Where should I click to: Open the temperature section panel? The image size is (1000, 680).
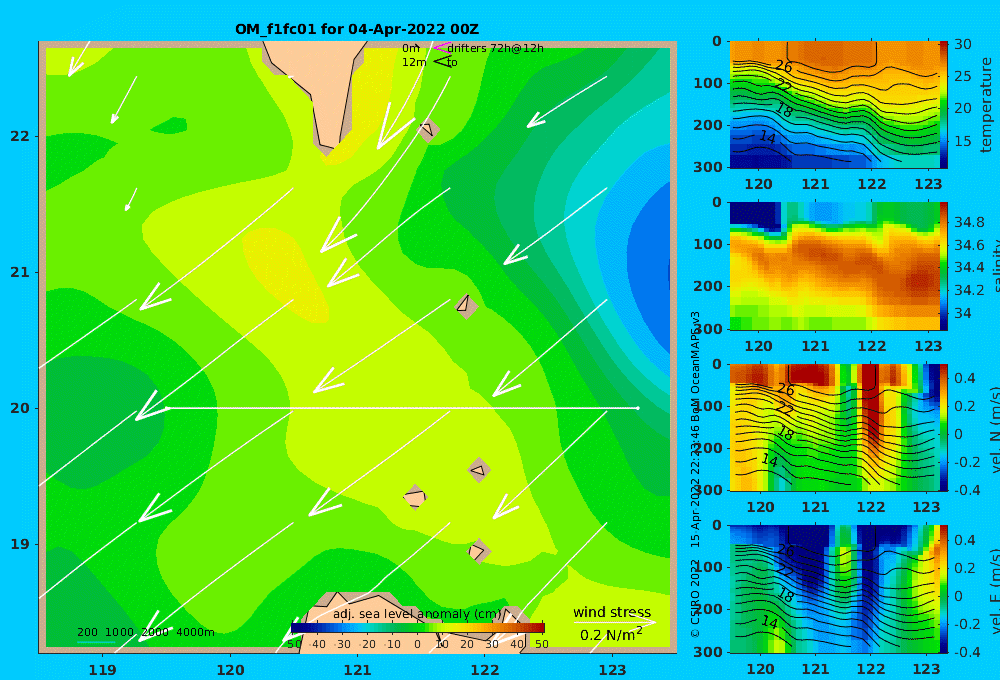[834, 105]
